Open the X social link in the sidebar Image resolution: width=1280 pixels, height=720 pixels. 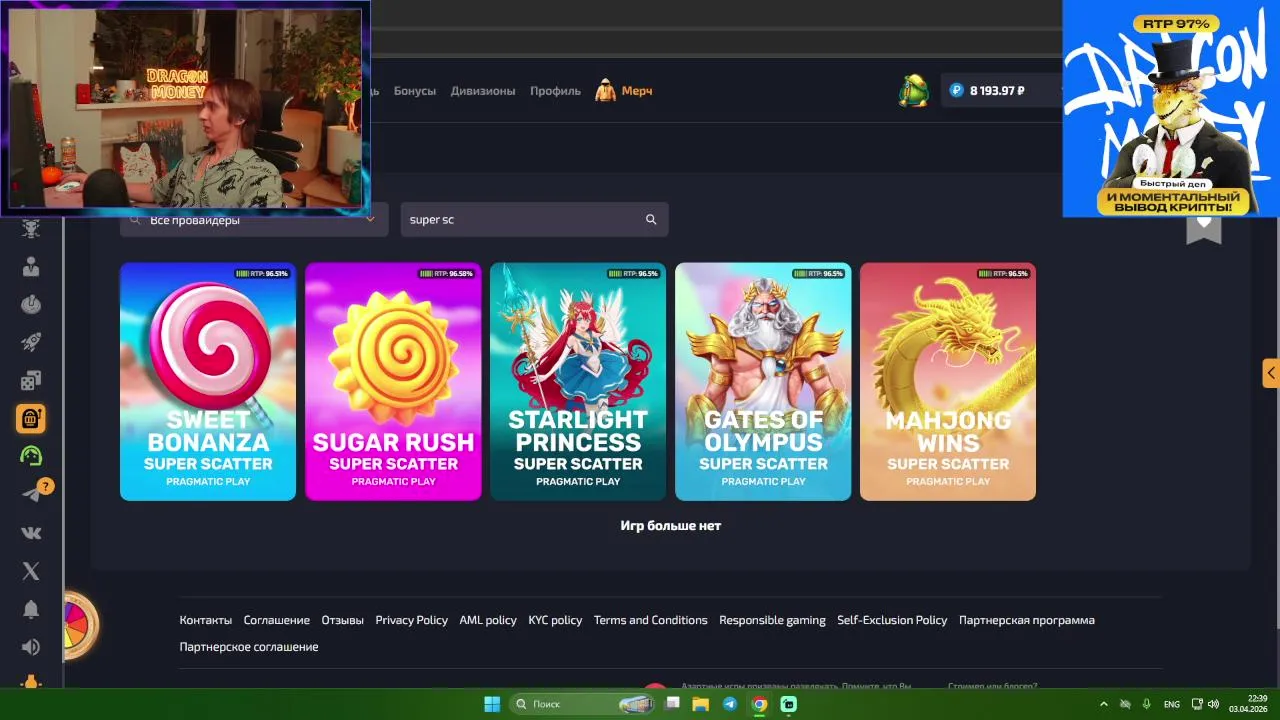click(31, 571)
